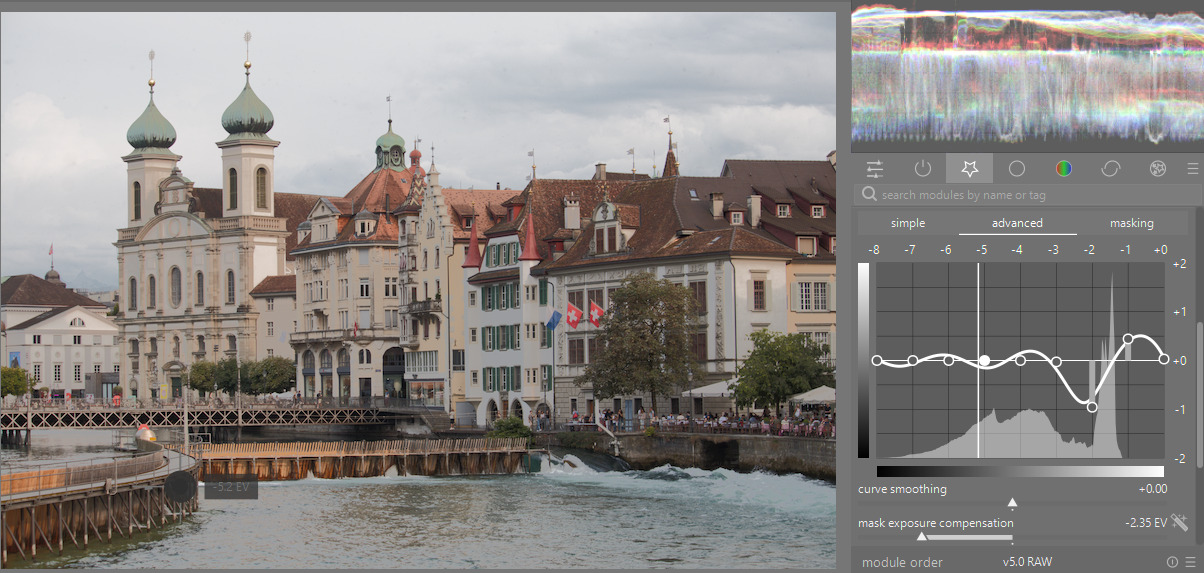
Task: Click the filled curve node at -5 EV
Action: pos(985,360)
